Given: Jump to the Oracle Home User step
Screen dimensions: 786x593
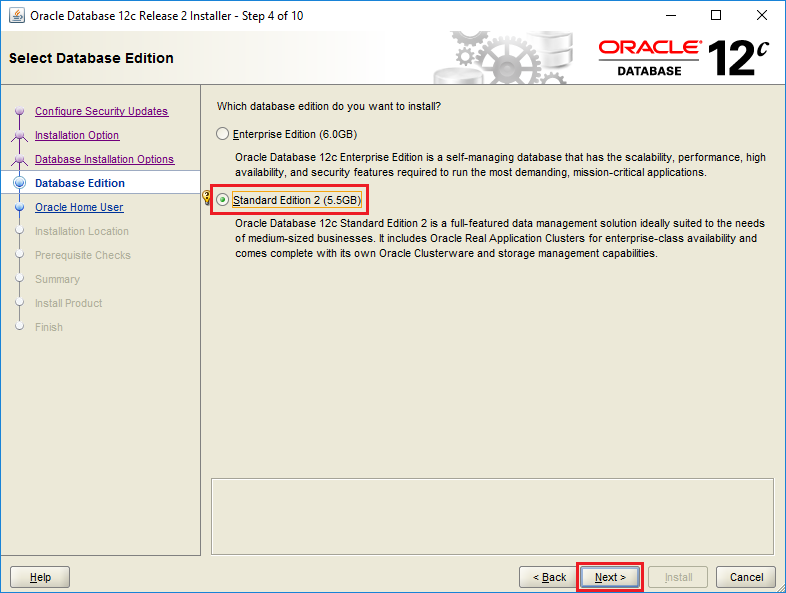Looking at the screenshot, I should point(79,207).
